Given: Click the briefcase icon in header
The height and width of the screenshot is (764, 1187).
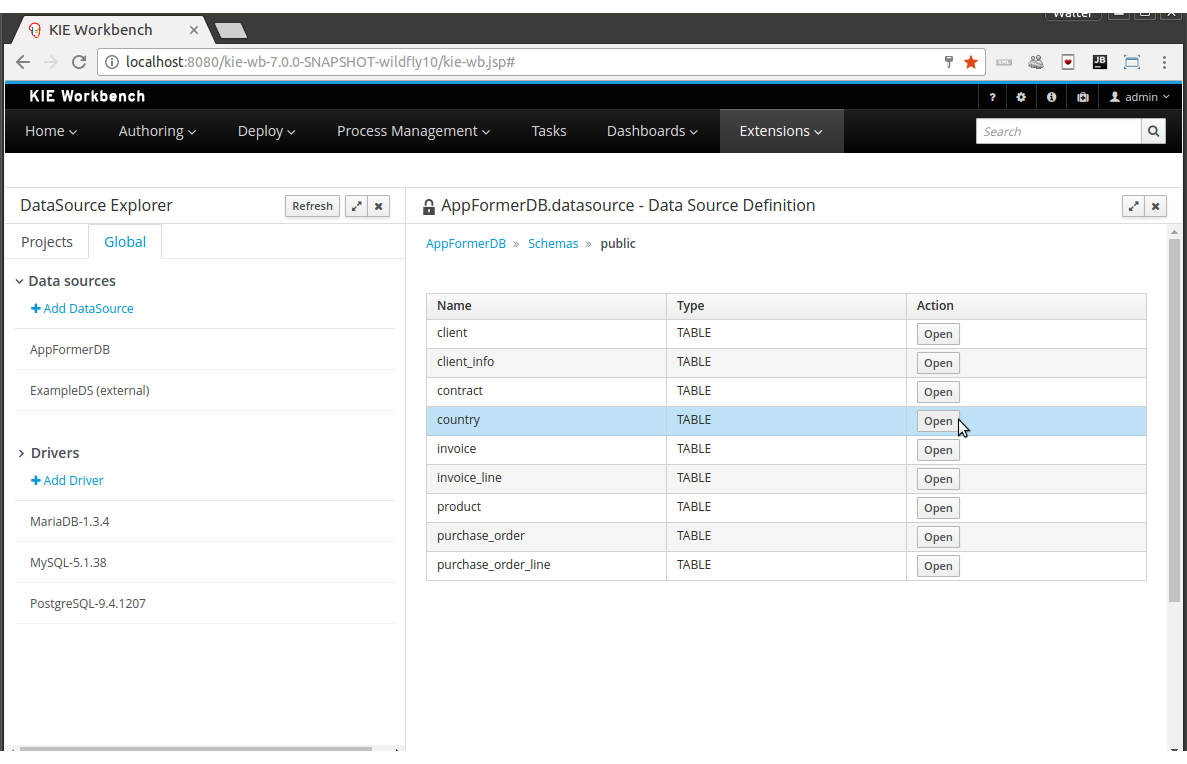Looking at the screenshot, I should point(1082,97).
